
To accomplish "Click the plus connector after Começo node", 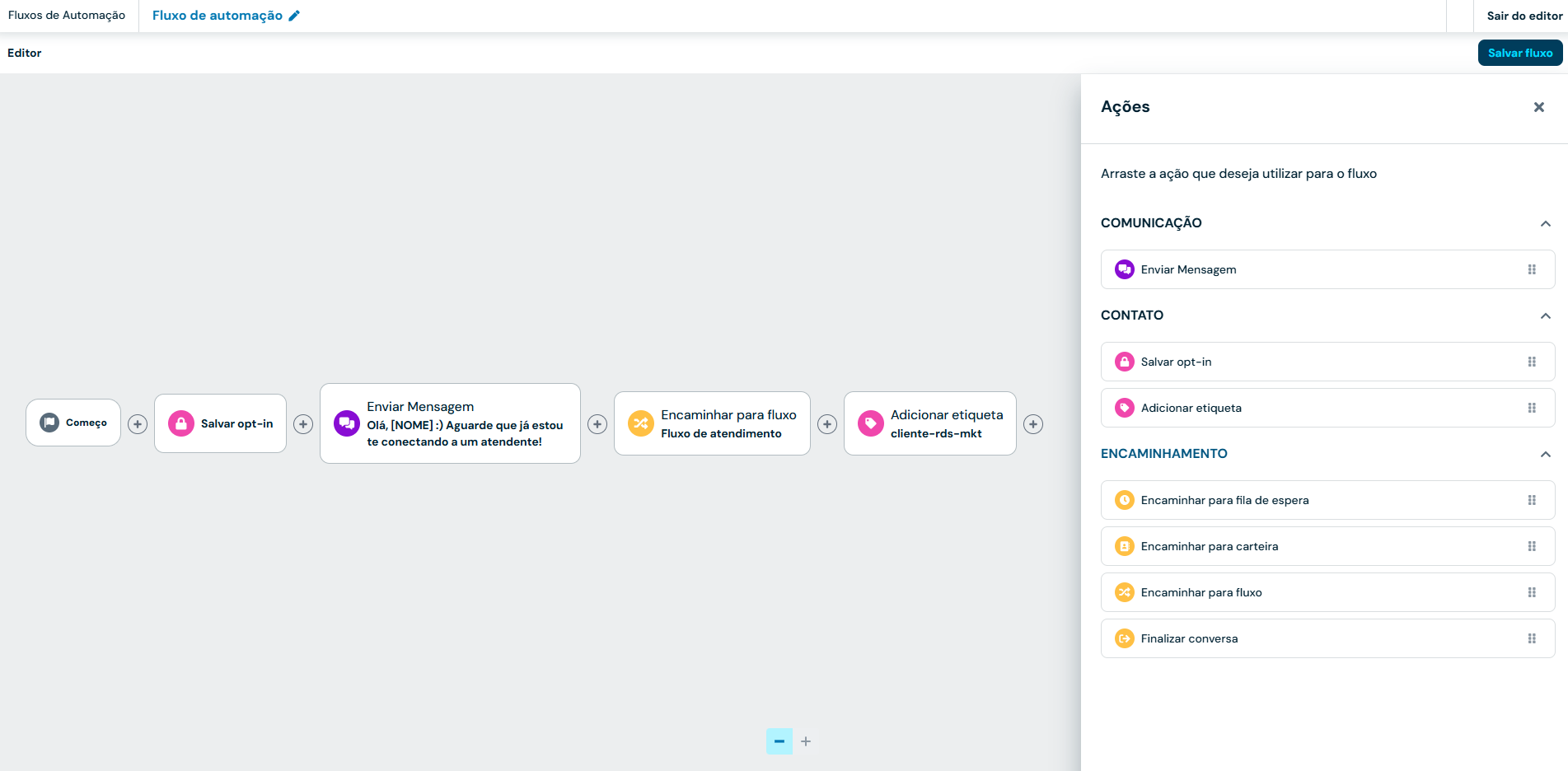I will click(138, 424).
